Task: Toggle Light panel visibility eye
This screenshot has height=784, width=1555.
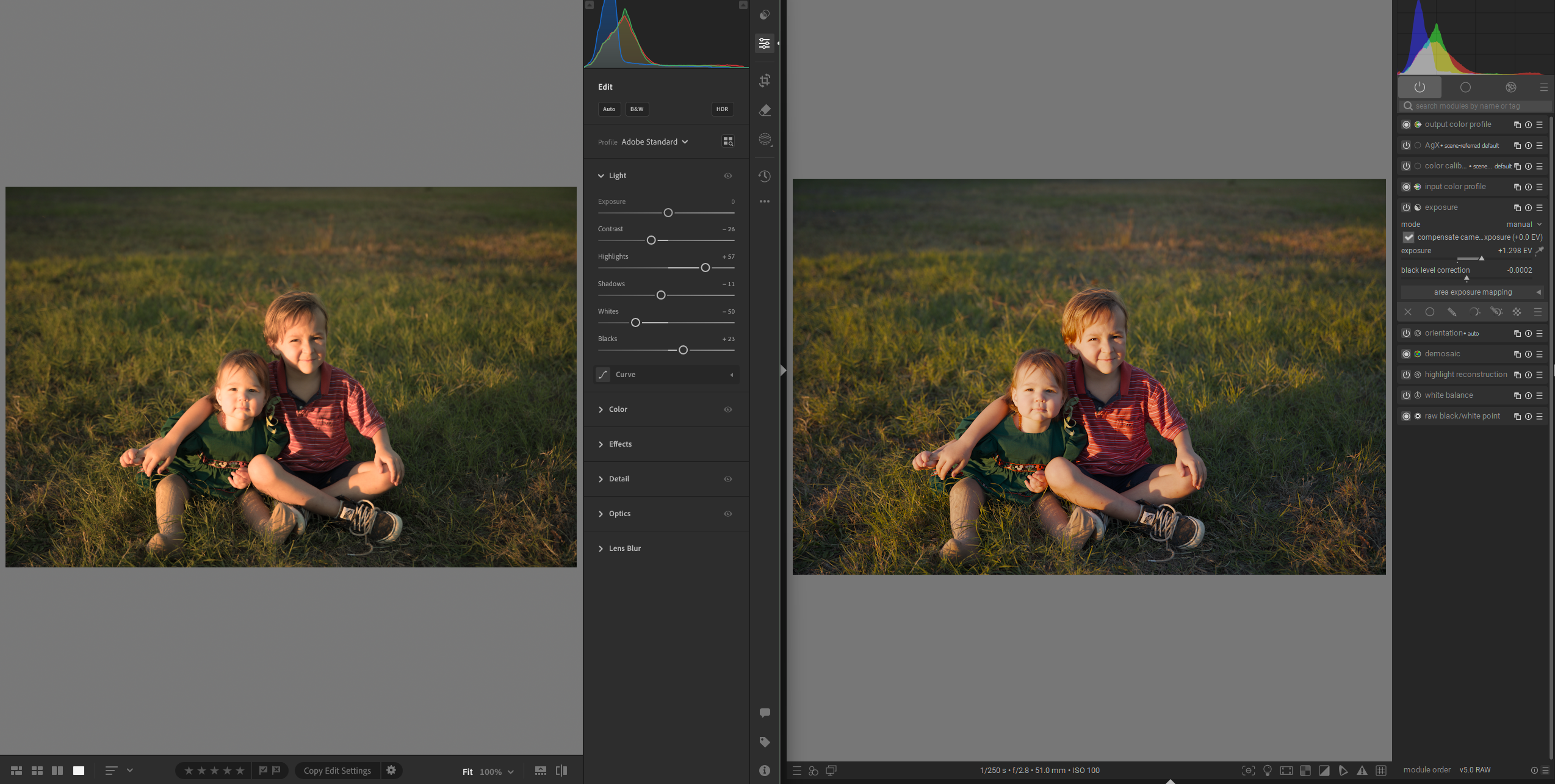Action: [x=728, y=176]
